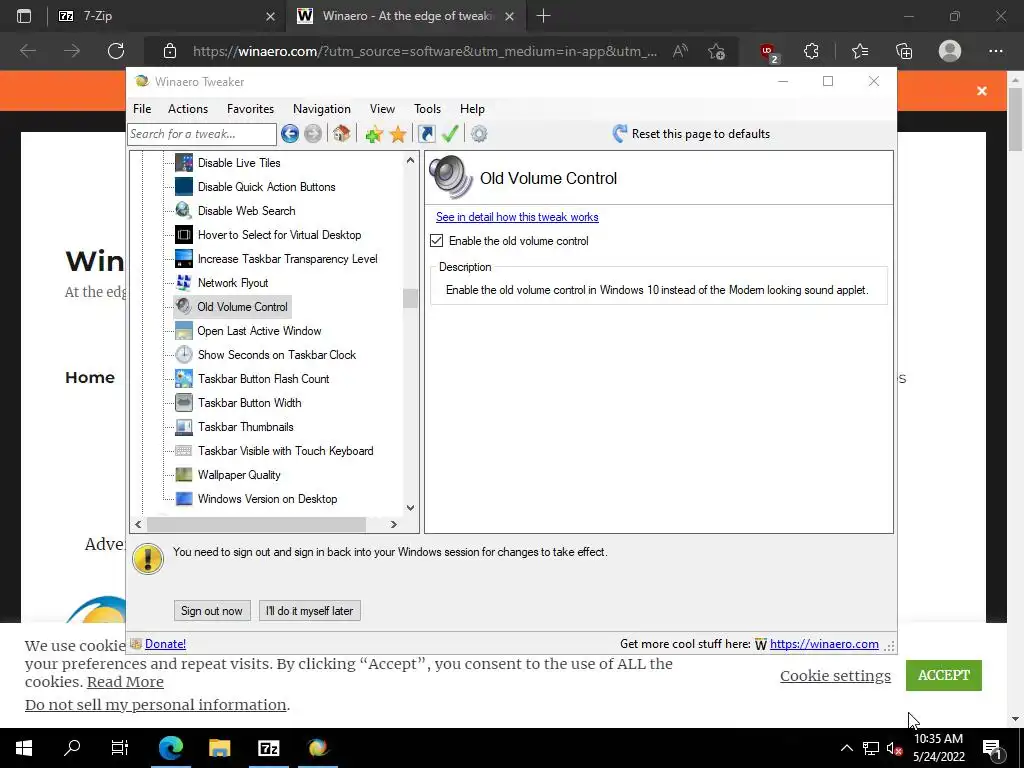Add this tweak to favorites (green plus star)

[374, 134]
